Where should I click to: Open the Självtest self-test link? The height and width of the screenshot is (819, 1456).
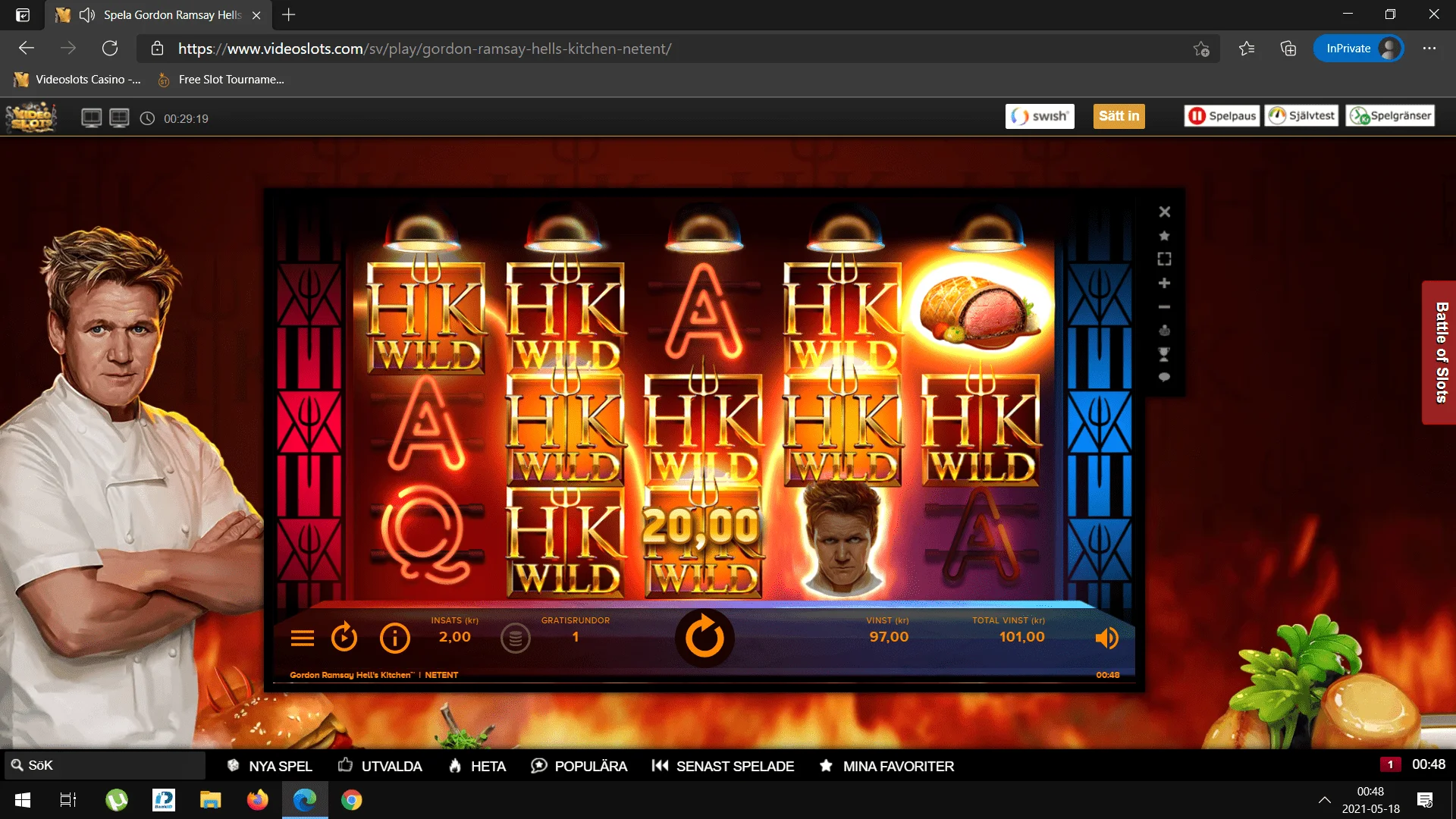tap(1301, 116)
